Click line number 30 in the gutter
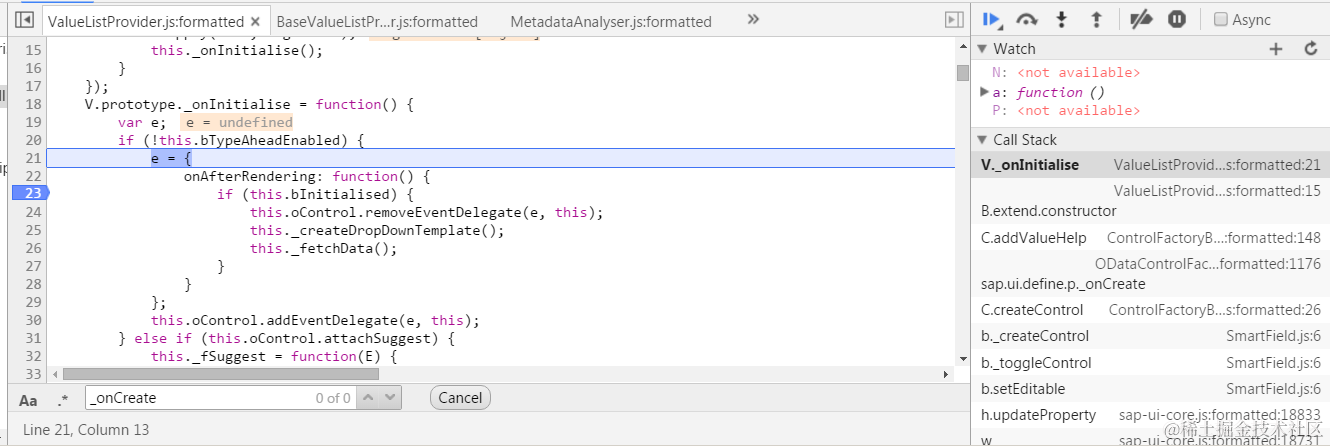1330x446 pixels. point(32,320)
